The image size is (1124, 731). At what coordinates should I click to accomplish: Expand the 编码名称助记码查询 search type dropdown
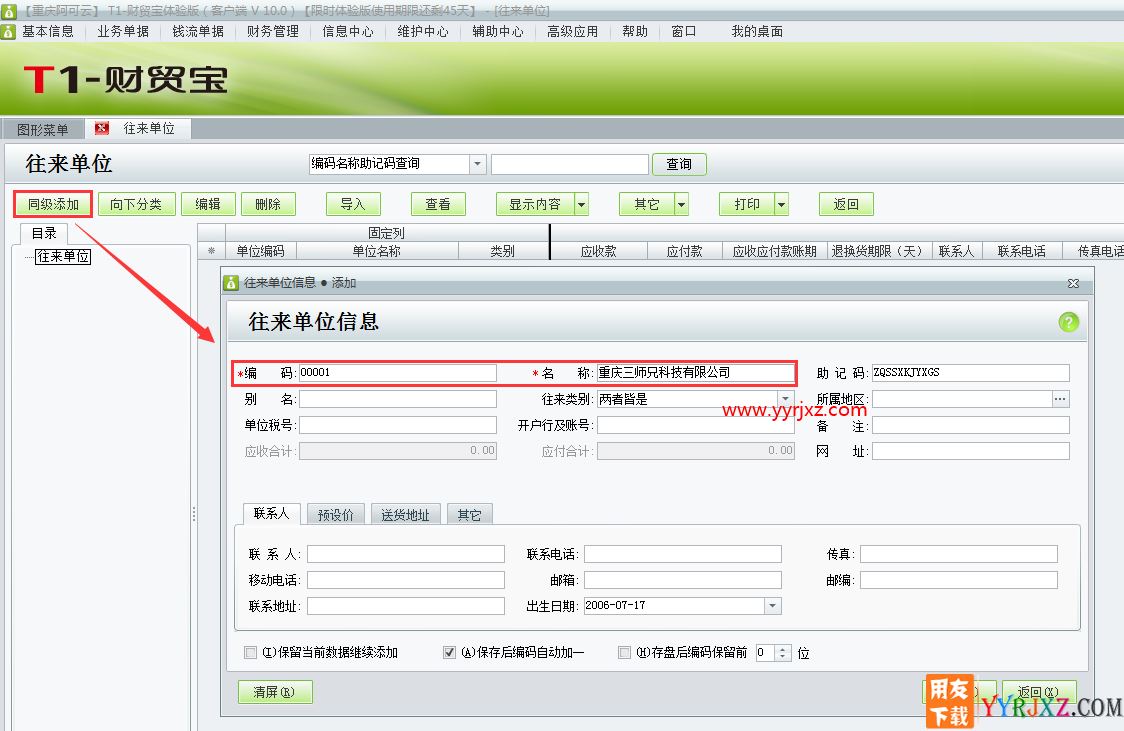(x=477, y=164)
